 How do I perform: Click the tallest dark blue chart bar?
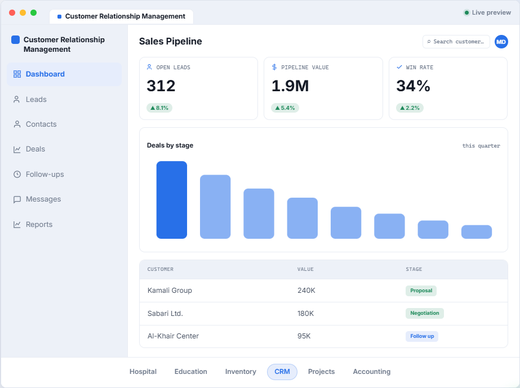coord(172,200)
